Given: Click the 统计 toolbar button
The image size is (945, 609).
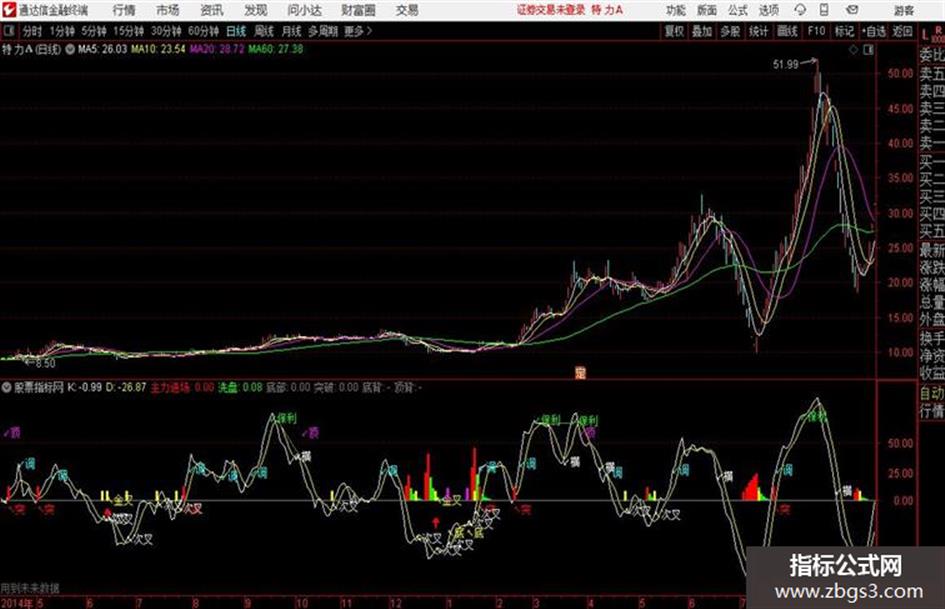Looking at the screenshot, I should pyautogui.click(x=758, y=31).
